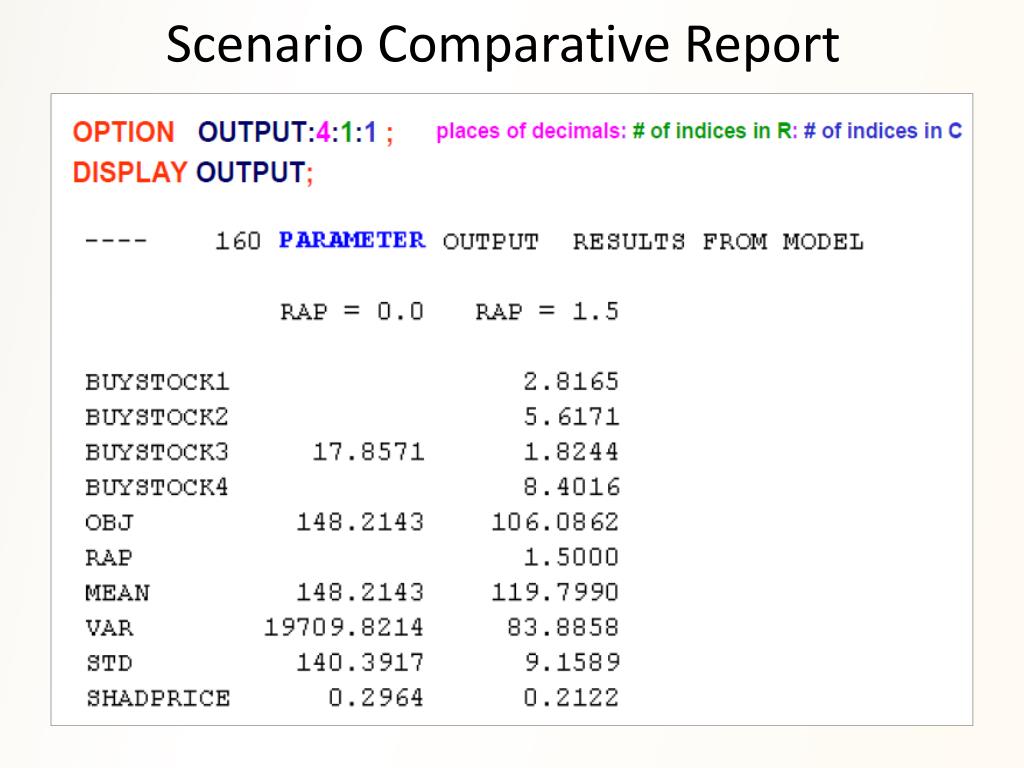Click the value 2.8165

point(571,382)
